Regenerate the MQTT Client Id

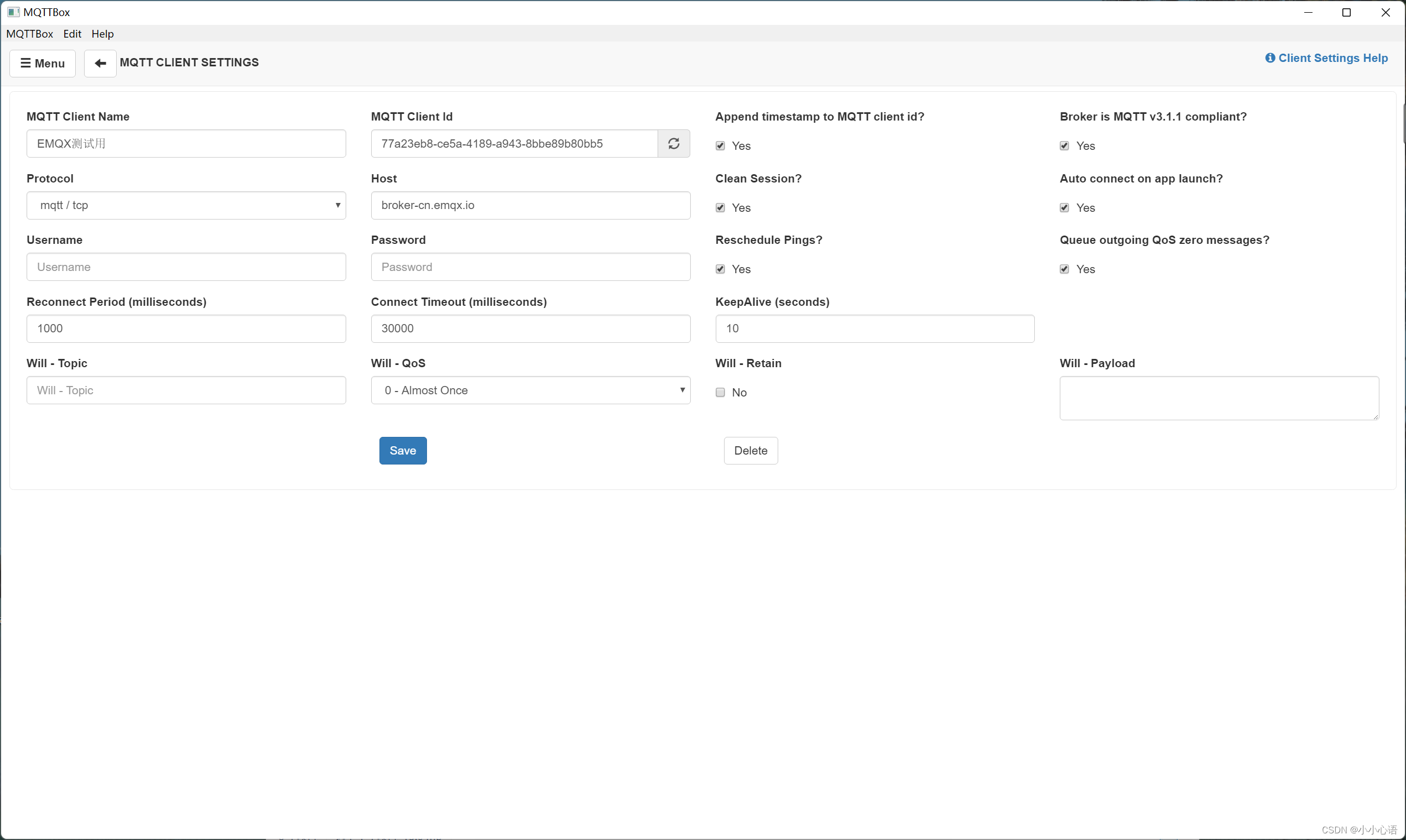674,143
